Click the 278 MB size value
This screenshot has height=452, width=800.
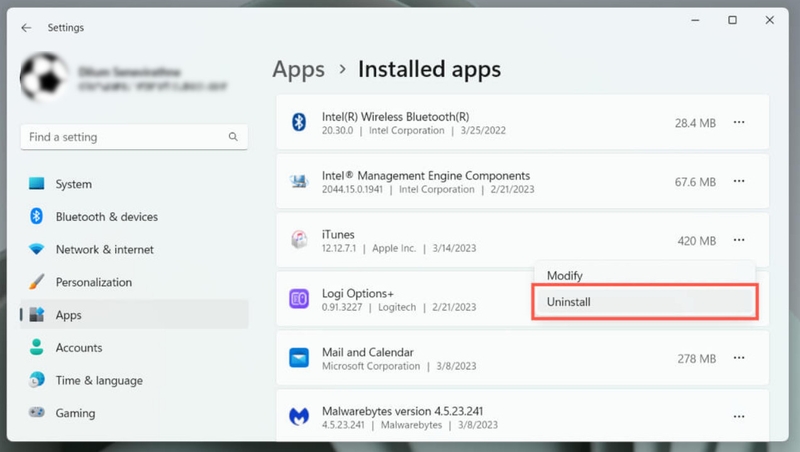pyautogui.click(x=696, y=359)
